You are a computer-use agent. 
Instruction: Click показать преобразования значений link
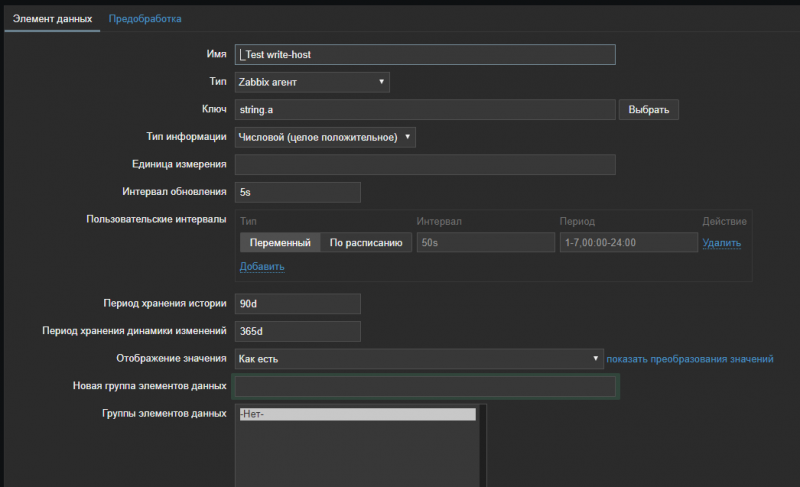pyautogui.click(x=689, y=359)
